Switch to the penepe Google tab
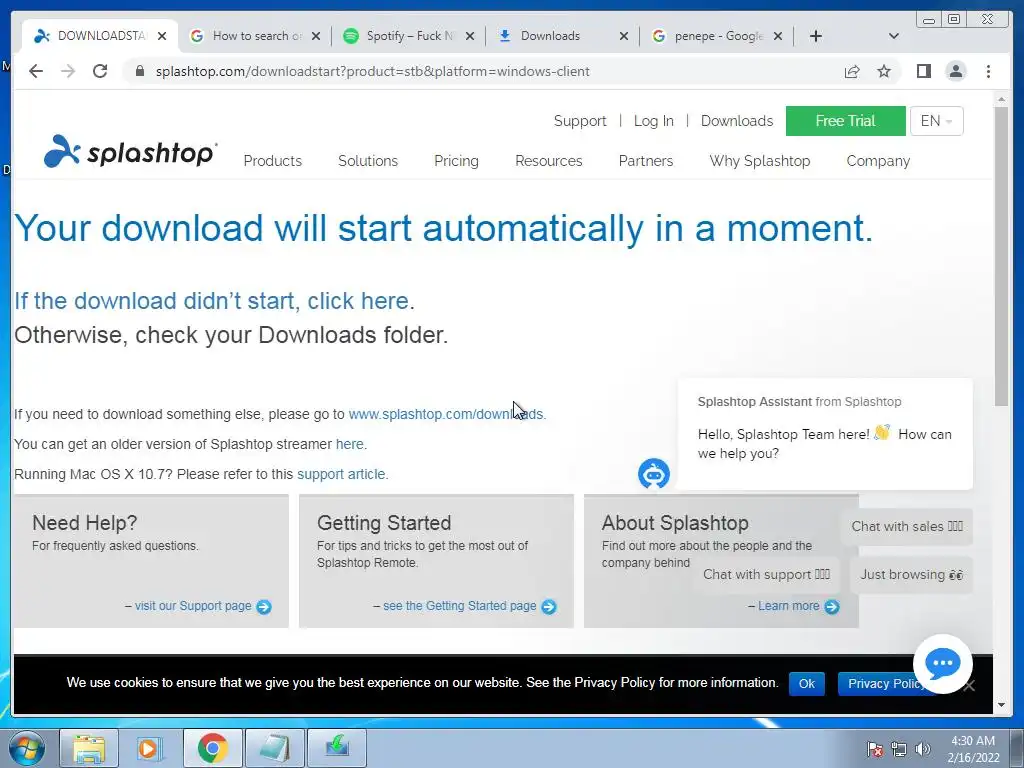This screenshot has width=1024, height=768. 717,36
